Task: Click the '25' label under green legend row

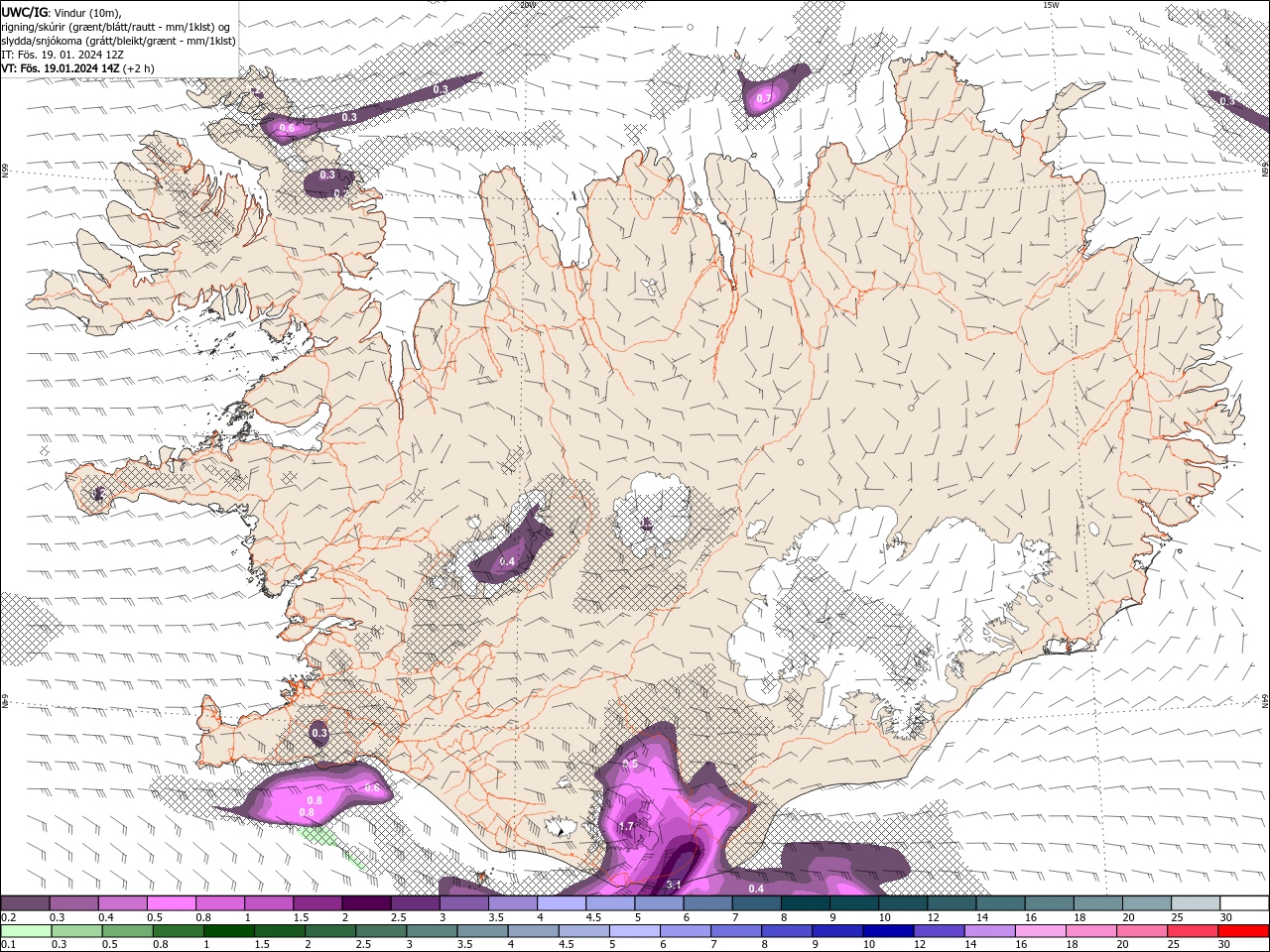Action: [1176, 944]
